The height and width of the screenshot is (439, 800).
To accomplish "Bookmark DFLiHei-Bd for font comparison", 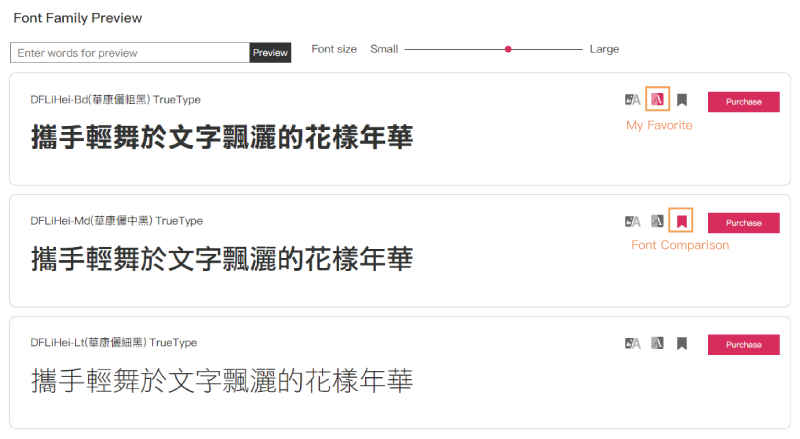I will pyautogui.click(x=682, y=100).
